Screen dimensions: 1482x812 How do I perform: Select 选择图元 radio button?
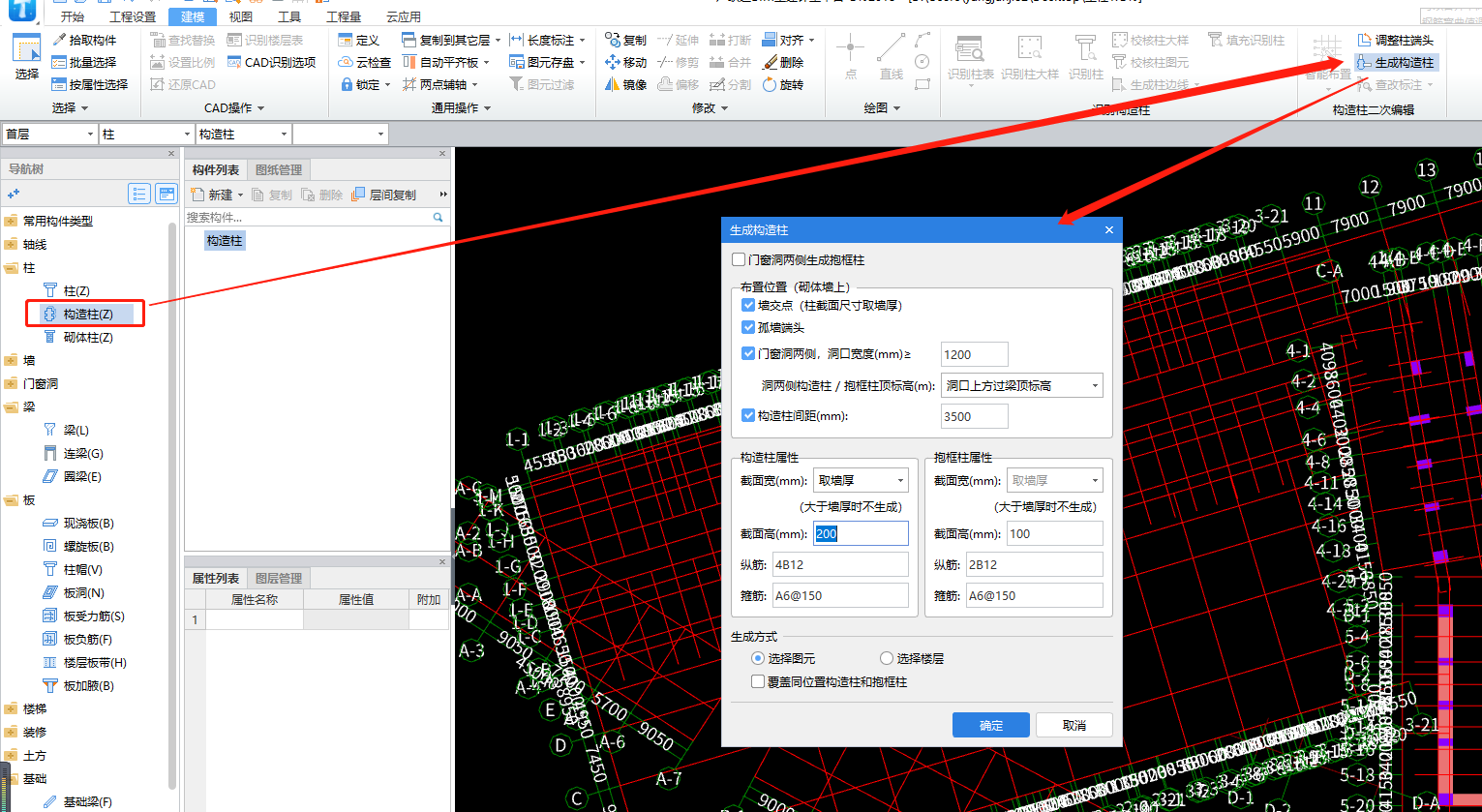click(x=758, y=658)
